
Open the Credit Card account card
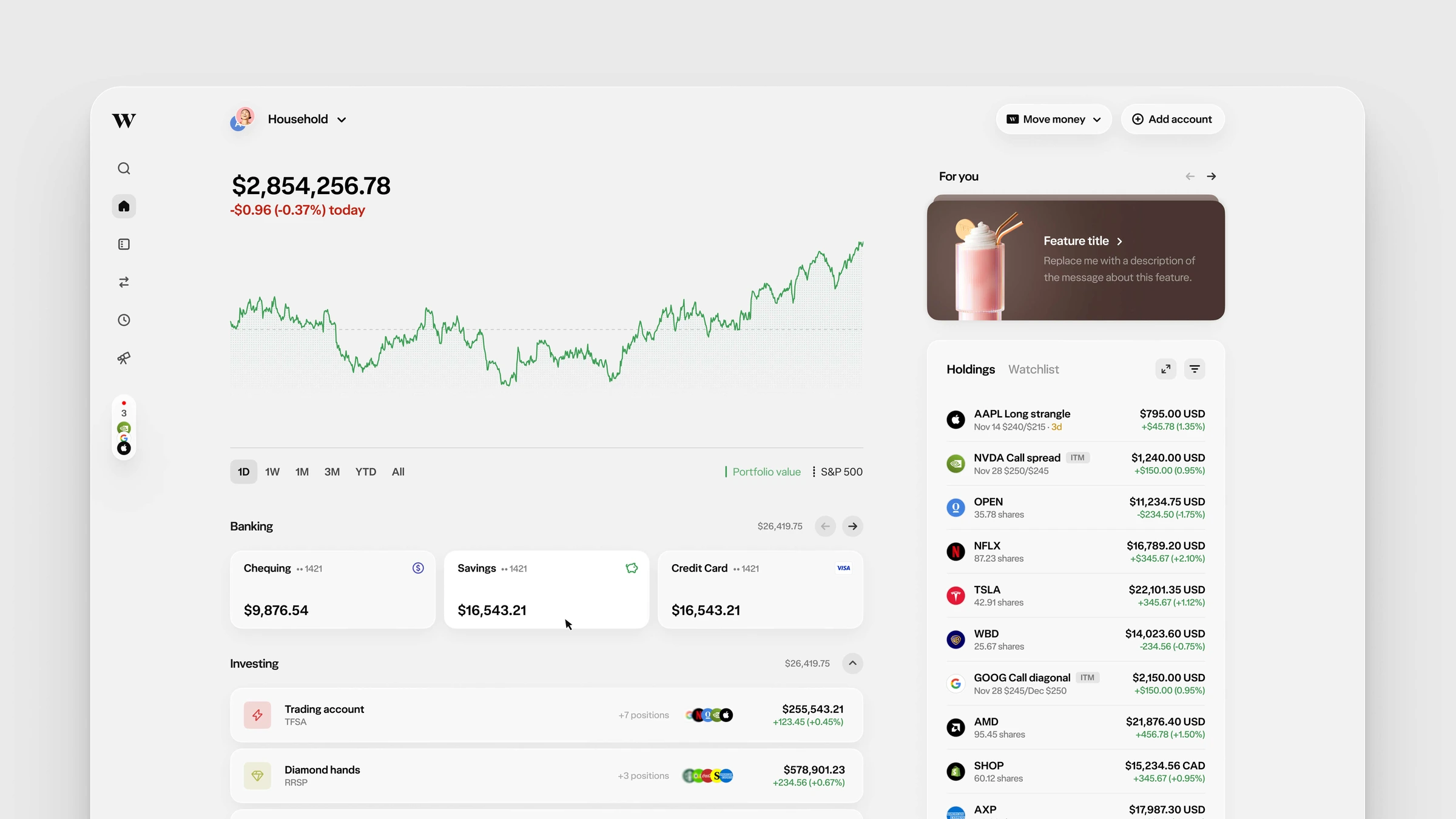[760, 590]
